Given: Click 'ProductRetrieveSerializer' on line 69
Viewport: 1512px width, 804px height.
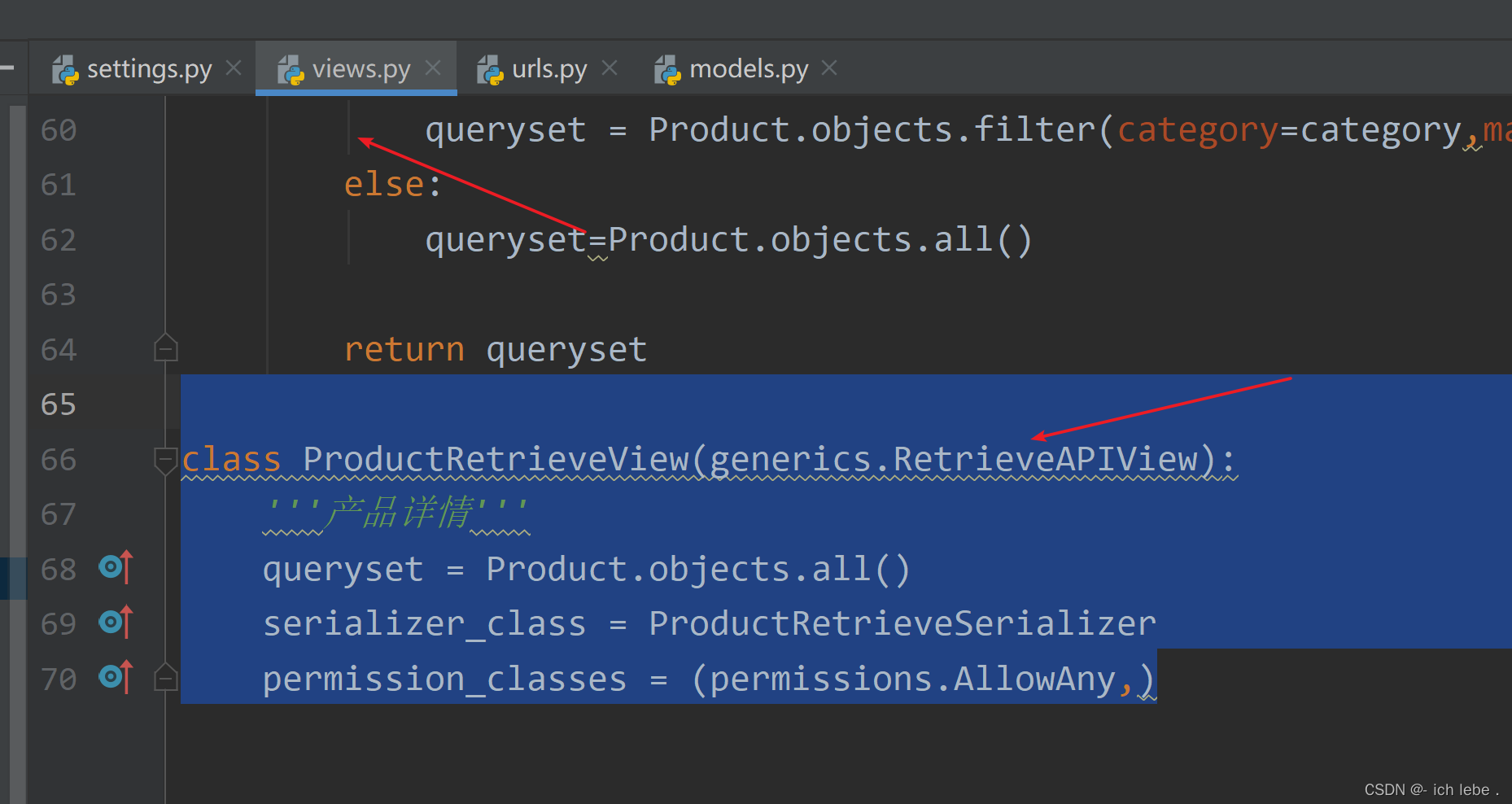Looking at the screenshot, I should (902, 624).
